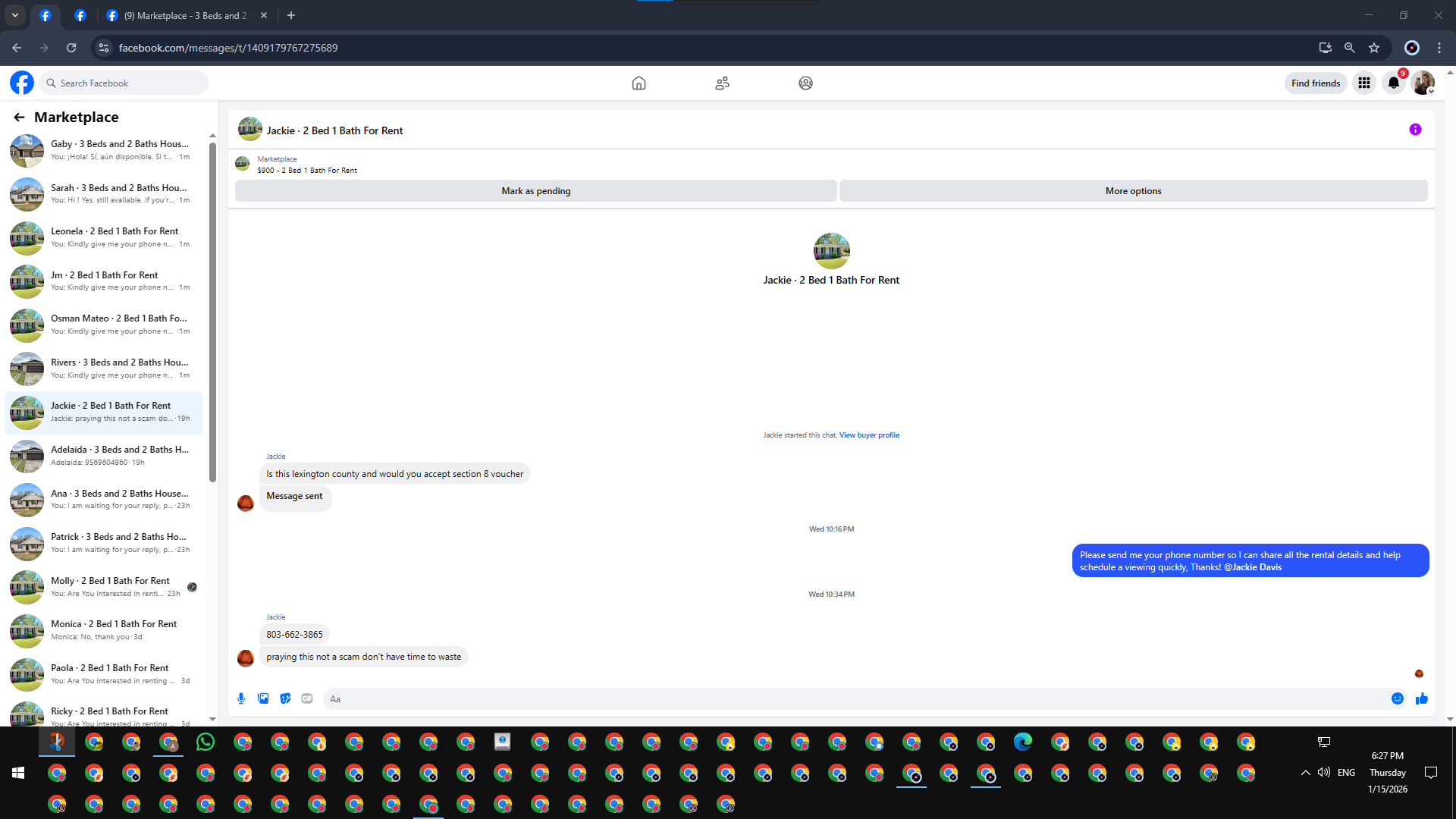Go back from Marketplace with arrow

click(x=19, y=118)
